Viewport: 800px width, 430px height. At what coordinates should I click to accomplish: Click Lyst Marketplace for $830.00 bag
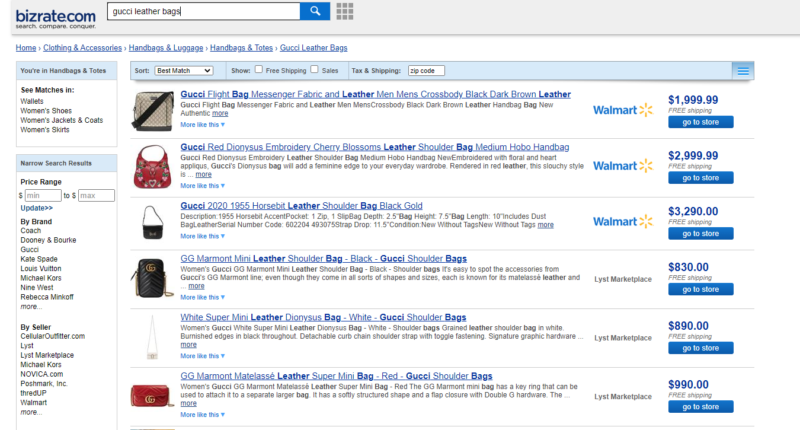pos(623,280)
